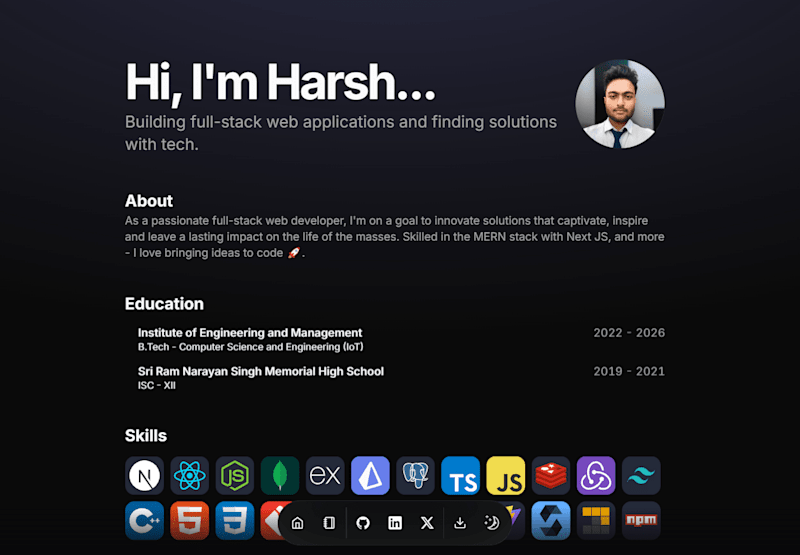
Task: Click the "2019 - 2021" years text
Action: [x=629, y=371]
